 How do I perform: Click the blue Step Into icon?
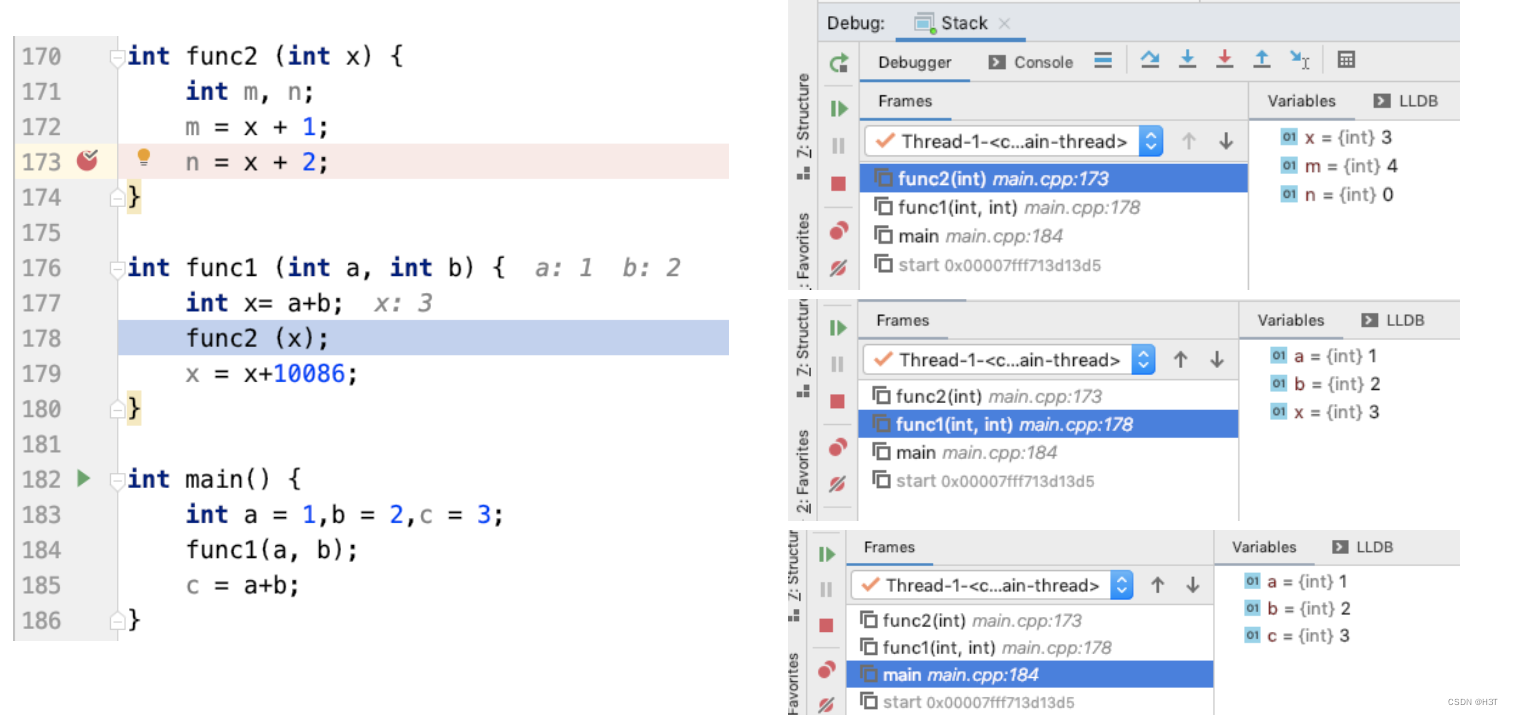coord(1187,60)
